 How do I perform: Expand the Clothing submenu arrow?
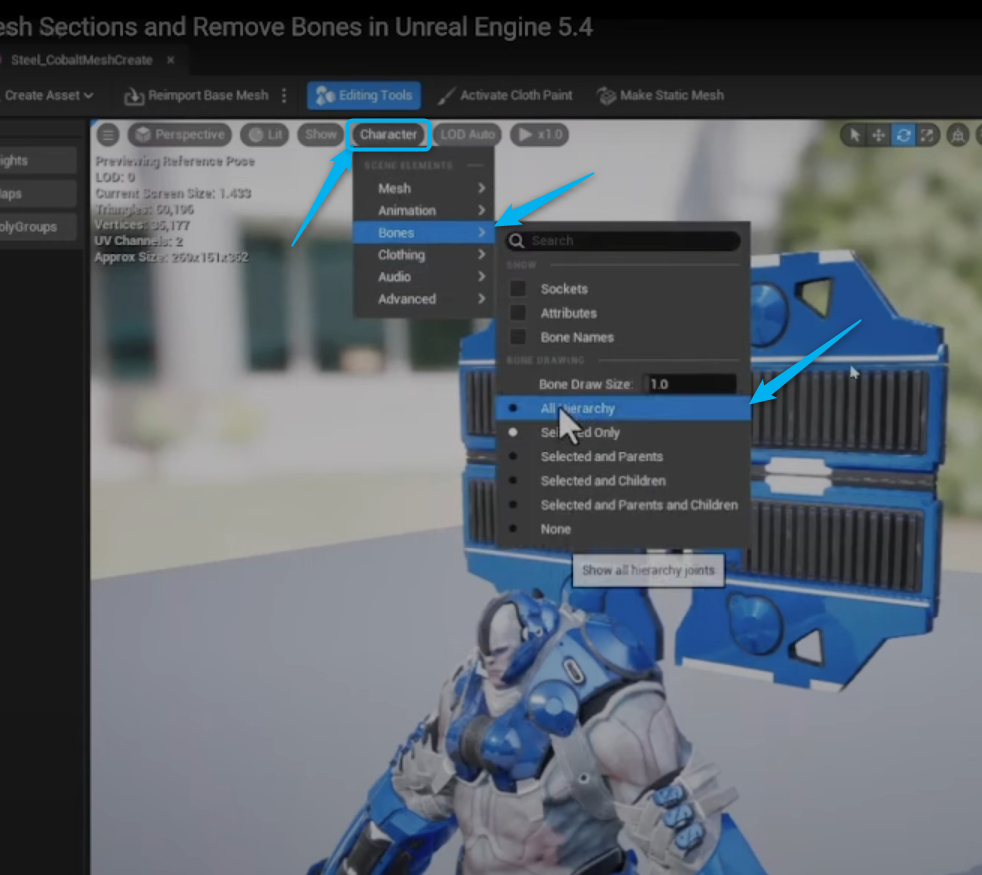pyautogui.click(x=481, y=254)
